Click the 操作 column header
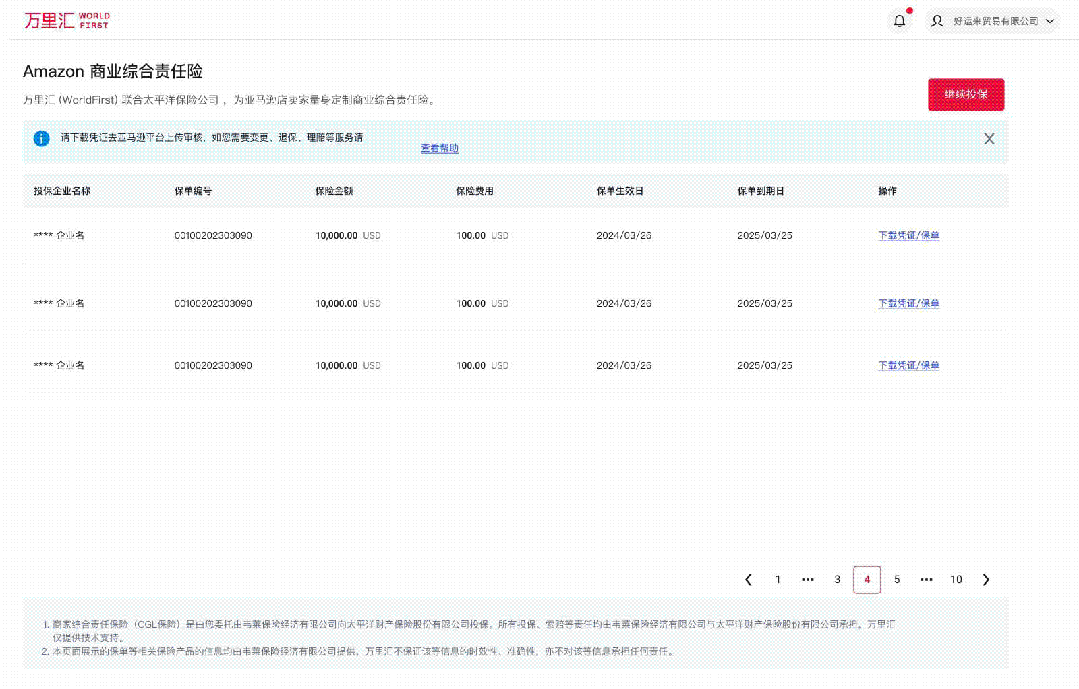The image size is (1079, 689). [x=888, y=191]
